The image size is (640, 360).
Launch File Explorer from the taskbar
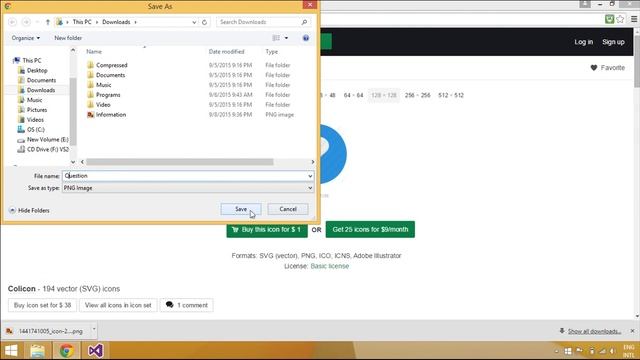[x=38, y=351]
